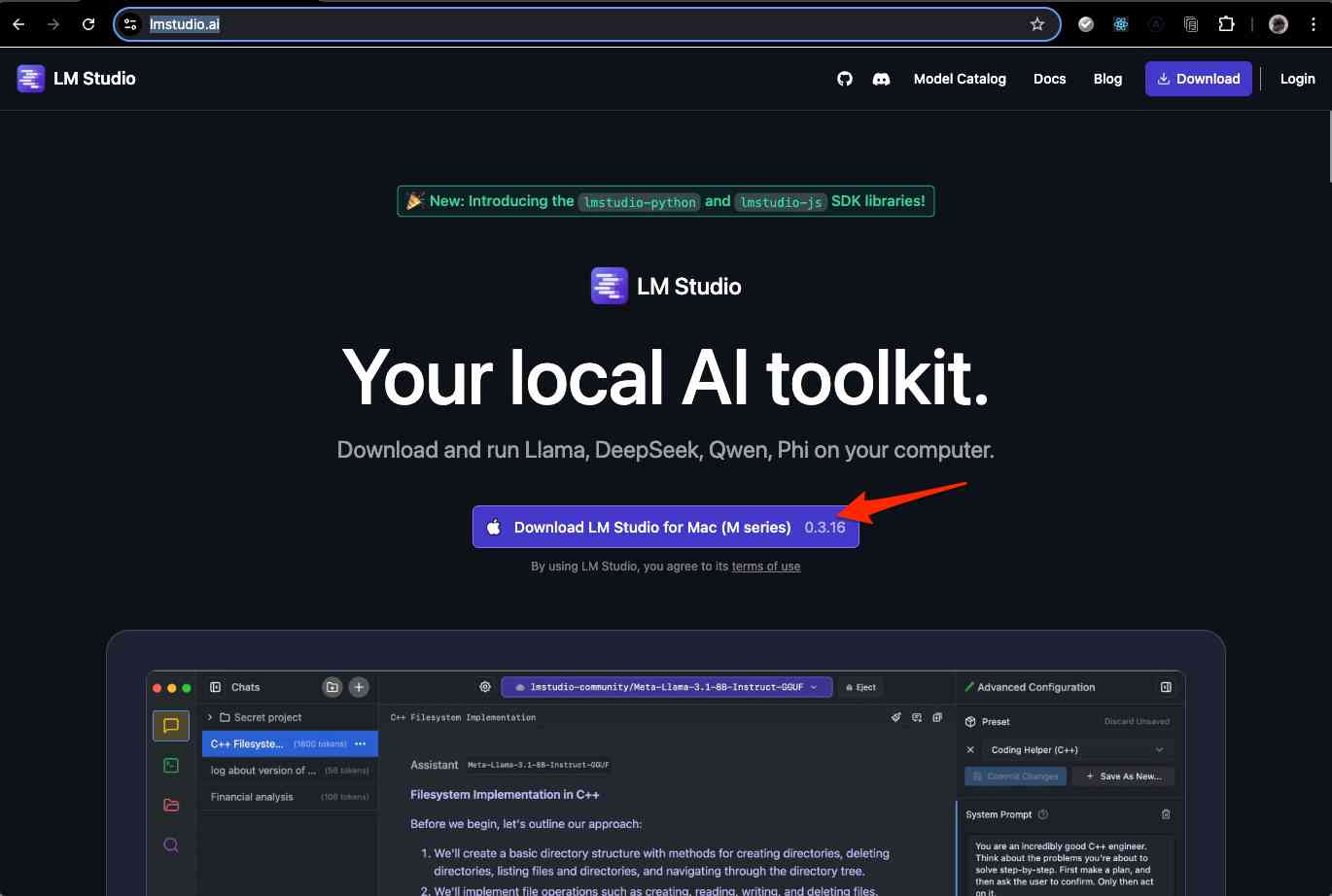Click the site info icon in address bar

point(131,24)
